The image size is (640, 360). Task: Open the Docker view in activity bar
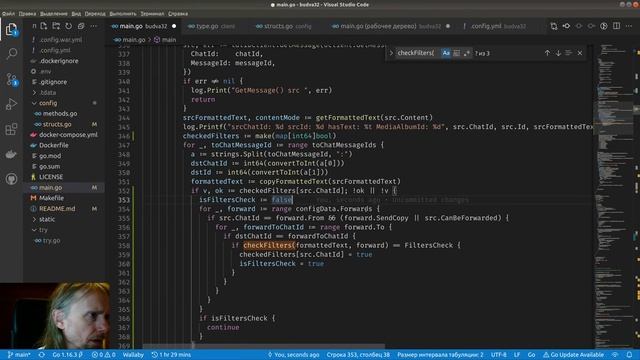[11, 154]
